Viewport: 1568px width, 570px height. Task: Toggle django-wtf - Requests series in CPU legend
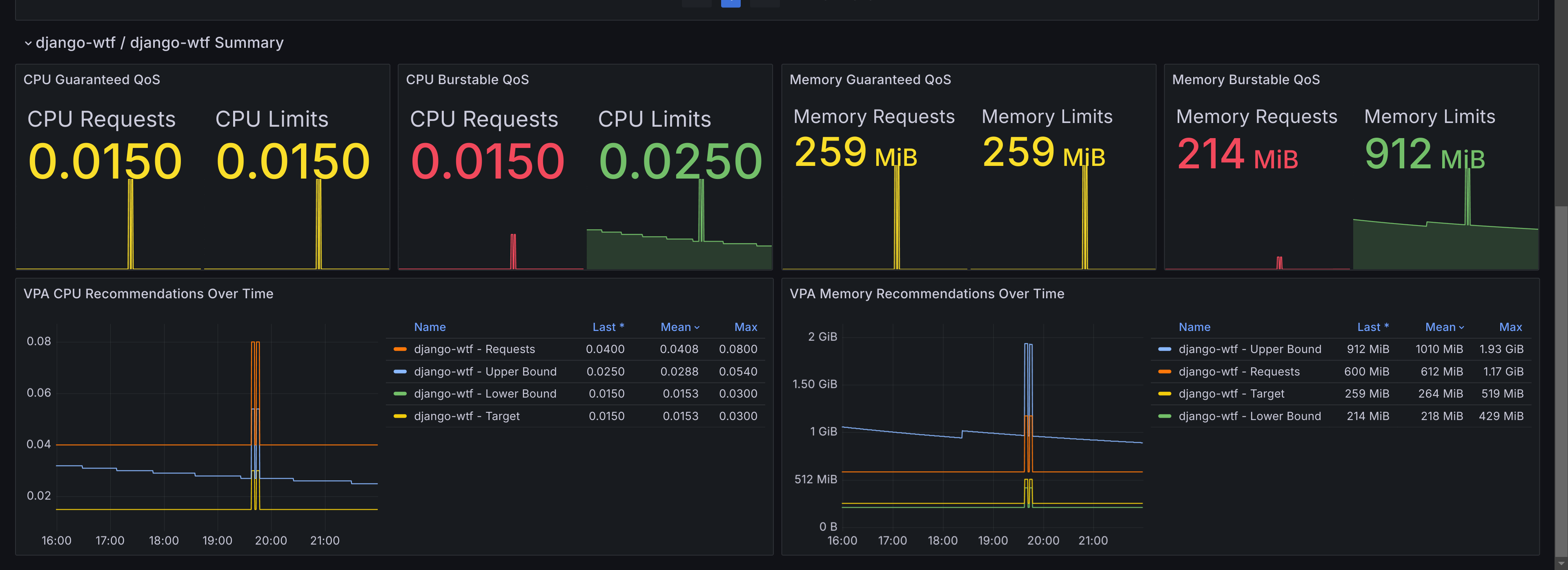pyautogui.click(x=474, y=349)
